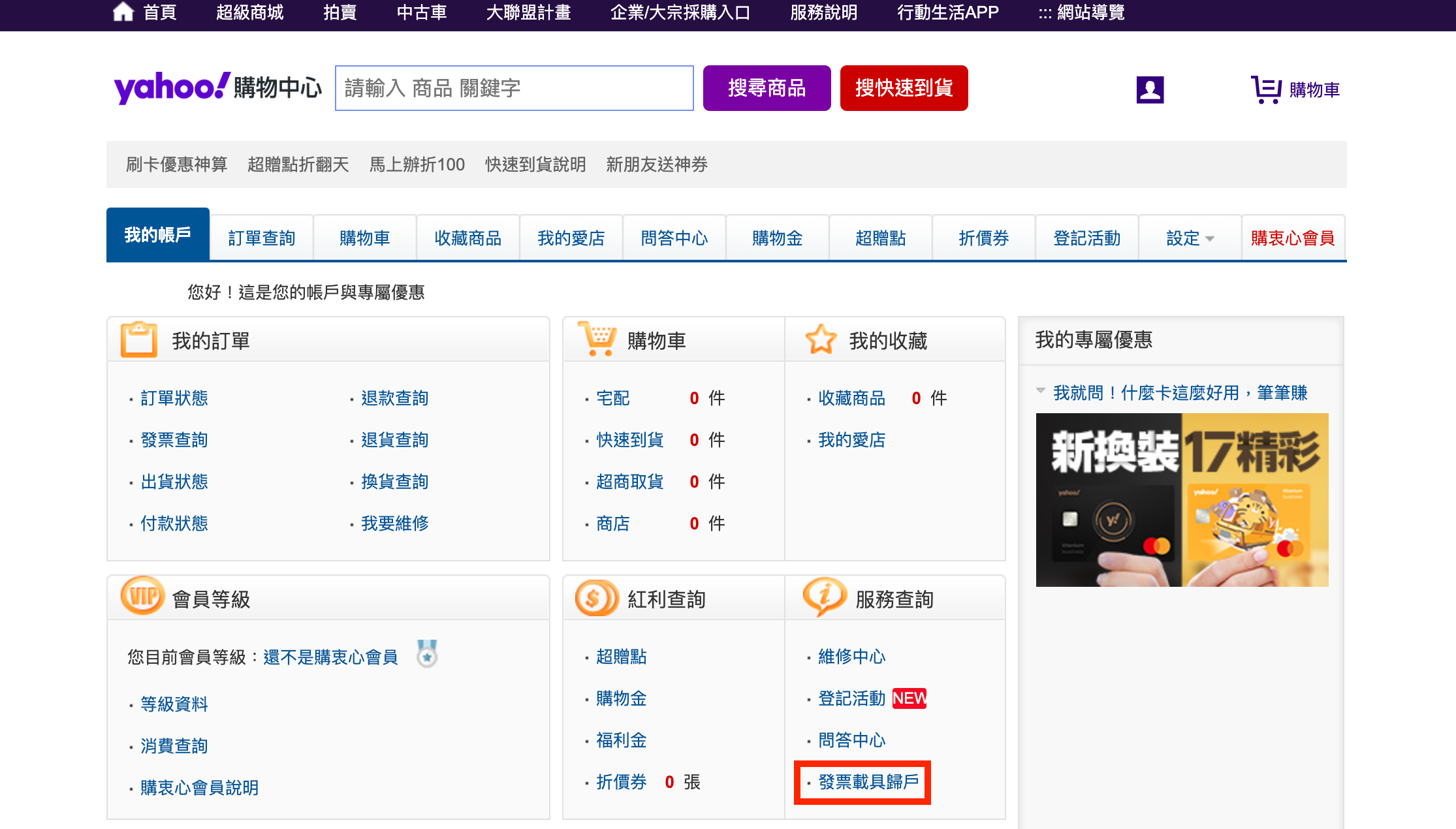
Task: Click the membership medal icon next to 還不是購衷心會員
Action: click(427, 654)
